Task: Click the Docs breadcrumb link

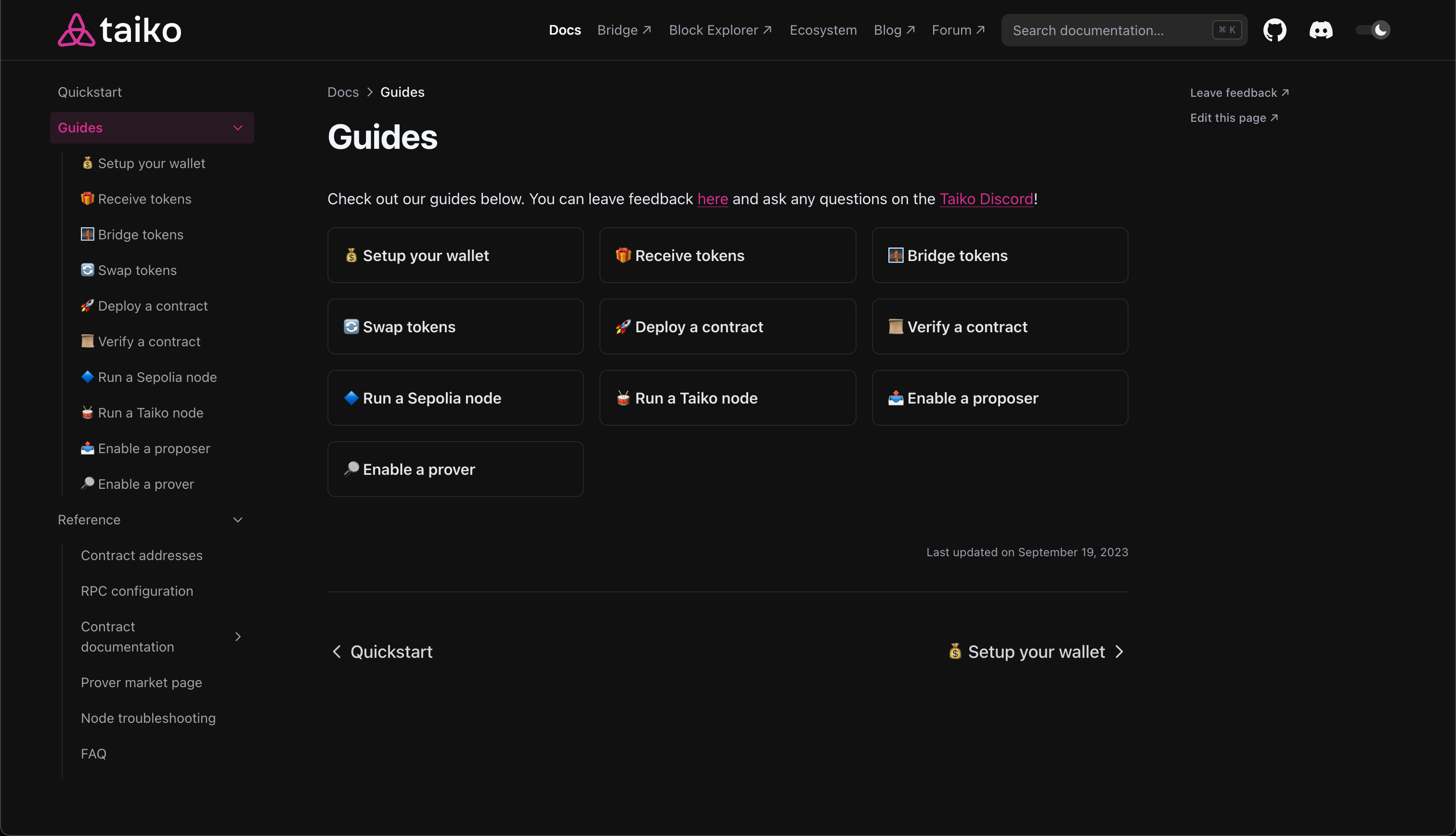Action: (x=343, y=92)
